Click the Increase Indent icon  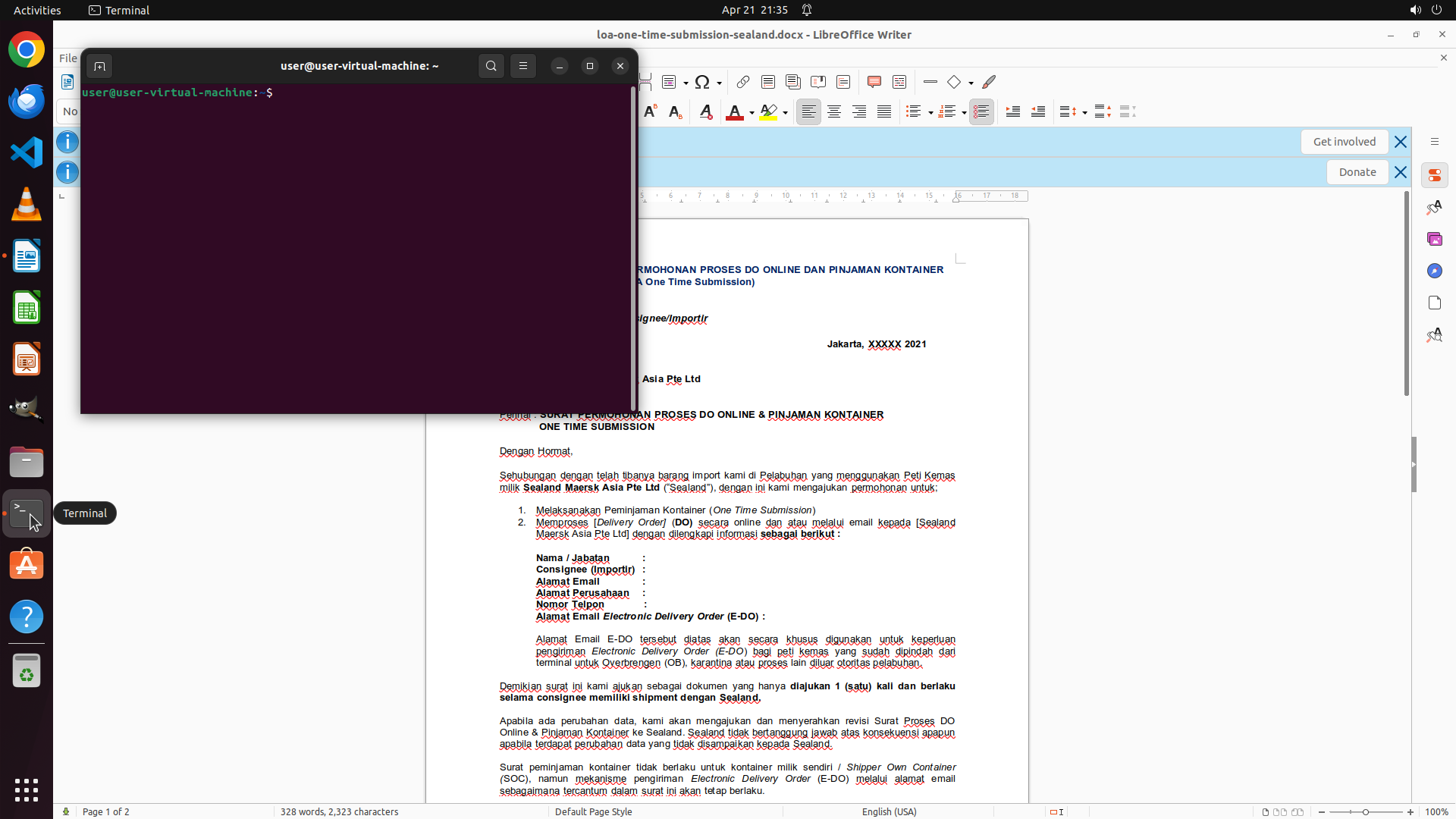click(x=1012, y=111)
